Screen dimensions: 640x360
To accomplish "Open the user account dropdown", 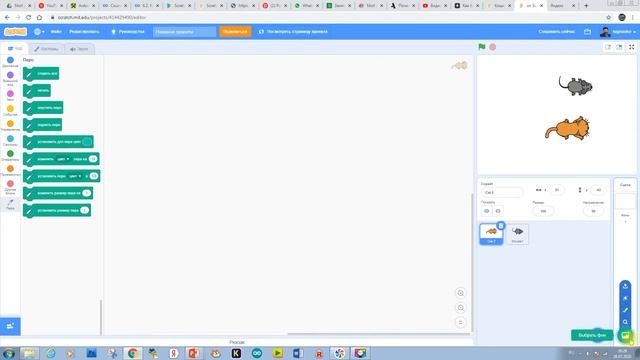I will [x=618, y=31].
